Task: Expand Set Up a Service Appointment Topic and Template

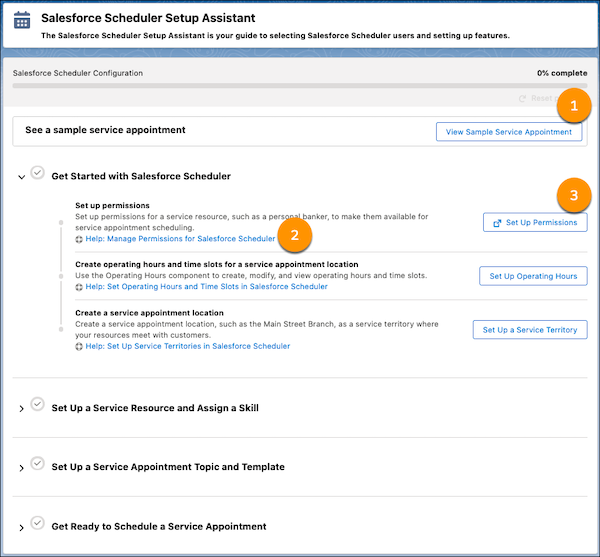Action: 21,468
